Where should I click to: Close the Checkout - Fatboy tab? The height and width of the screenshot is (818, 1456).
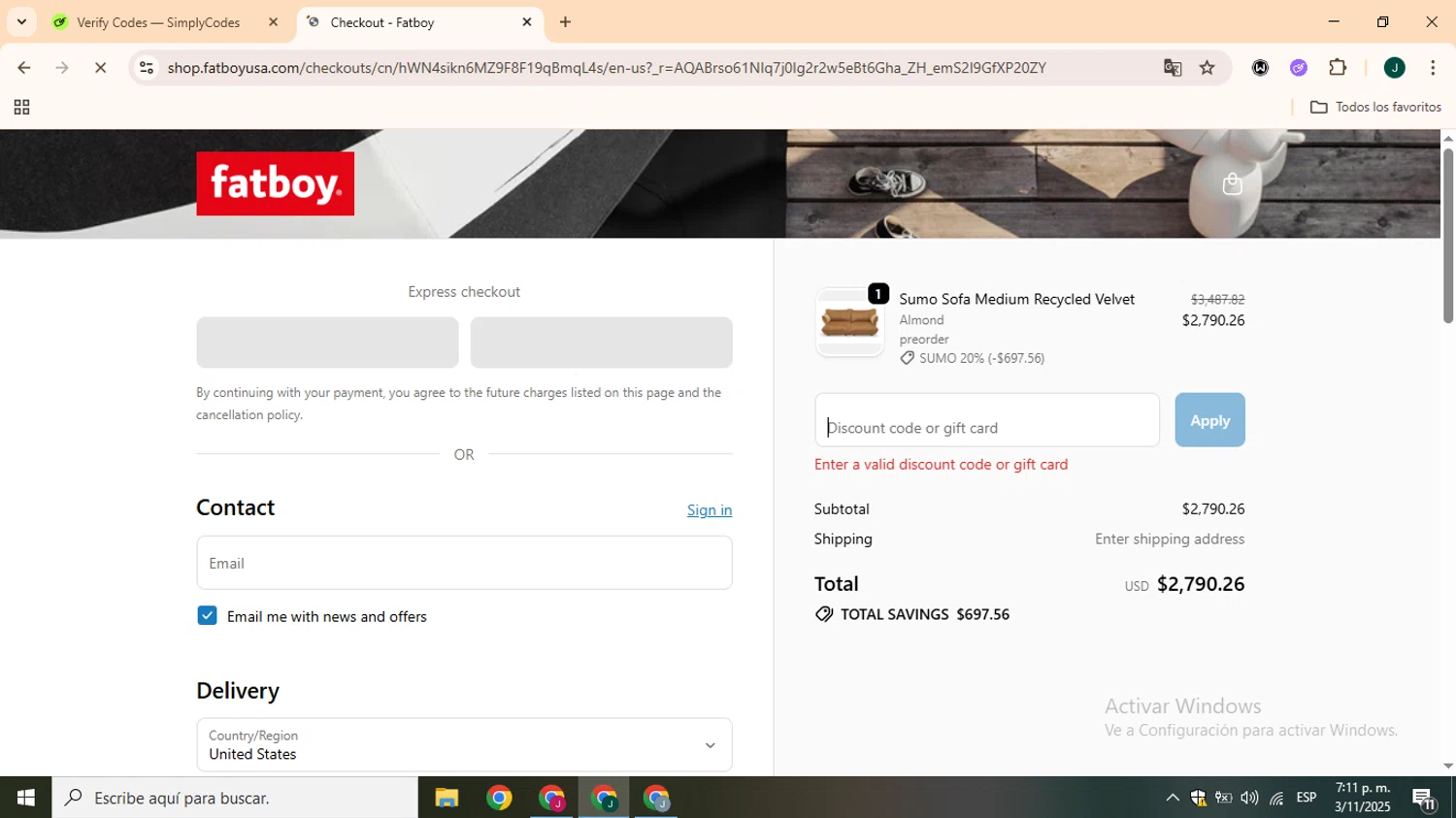pos(527,22)
